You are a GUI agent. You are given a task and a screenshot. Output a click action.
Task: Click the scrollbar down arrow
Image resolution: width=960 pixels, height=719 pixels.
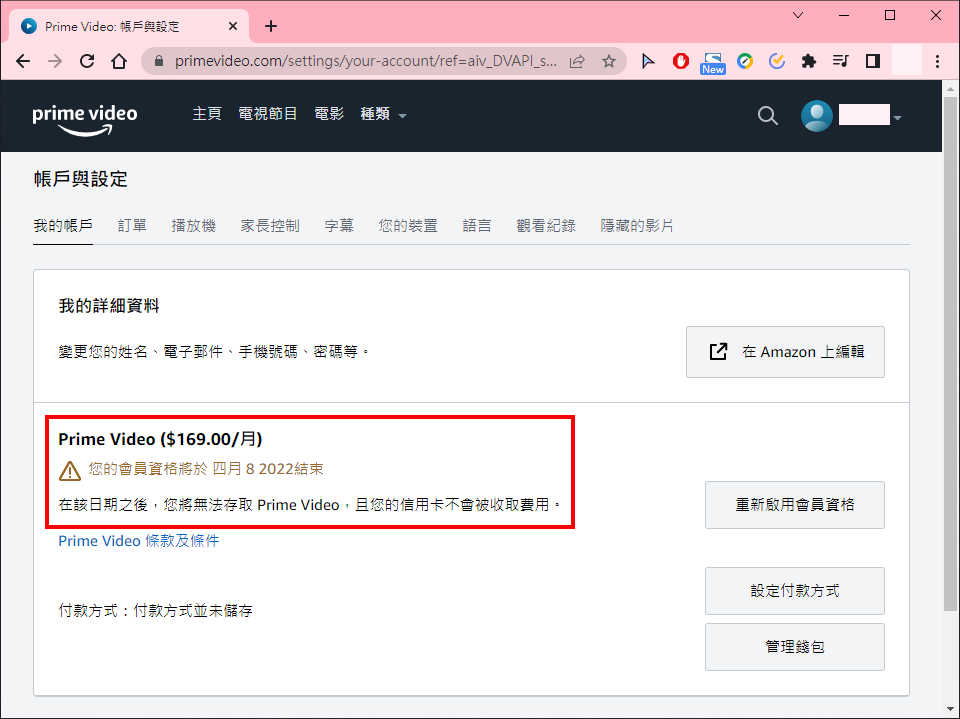950,709
